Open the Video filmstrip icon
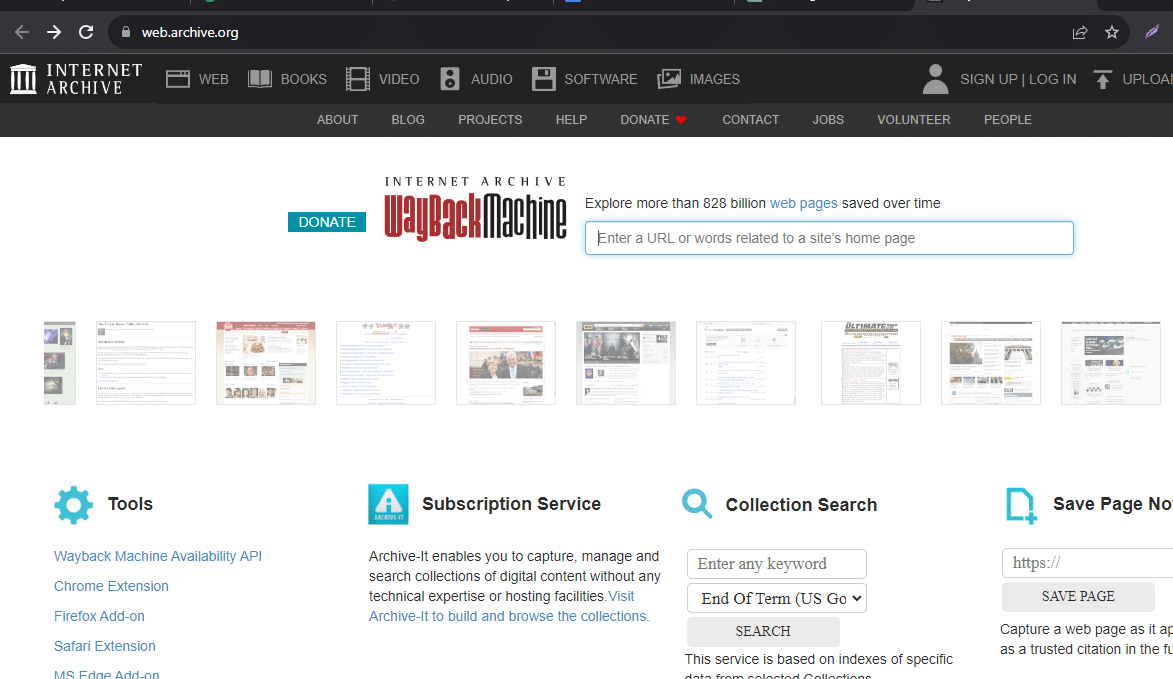Viewport: 1173px width, 679px height. [358, 79]
